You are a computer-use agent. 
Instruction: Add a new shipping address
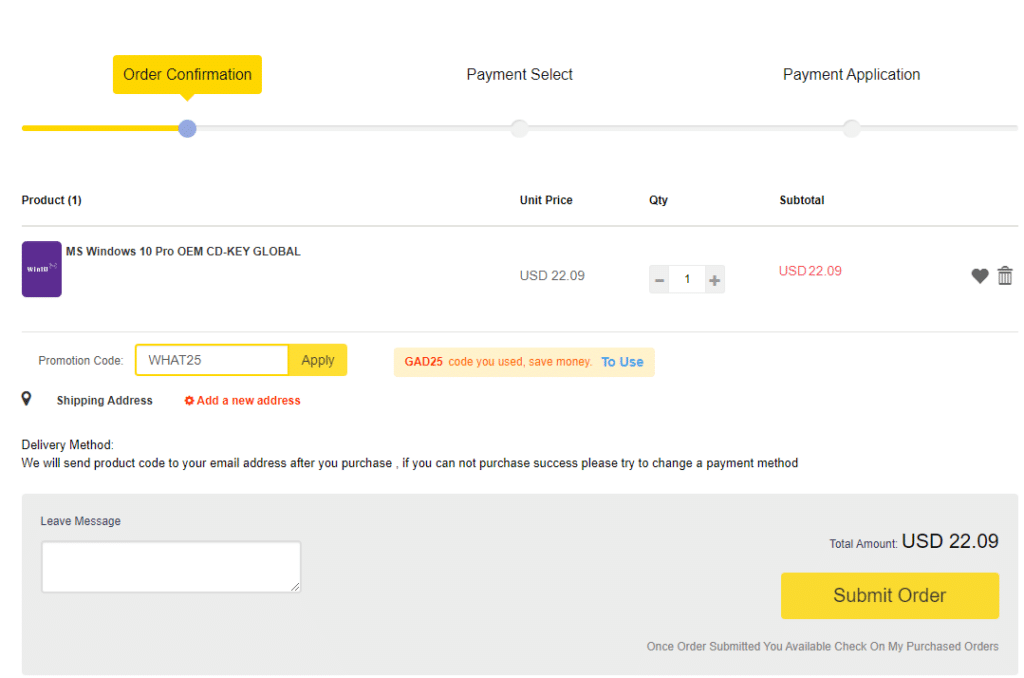pos(242,400)
